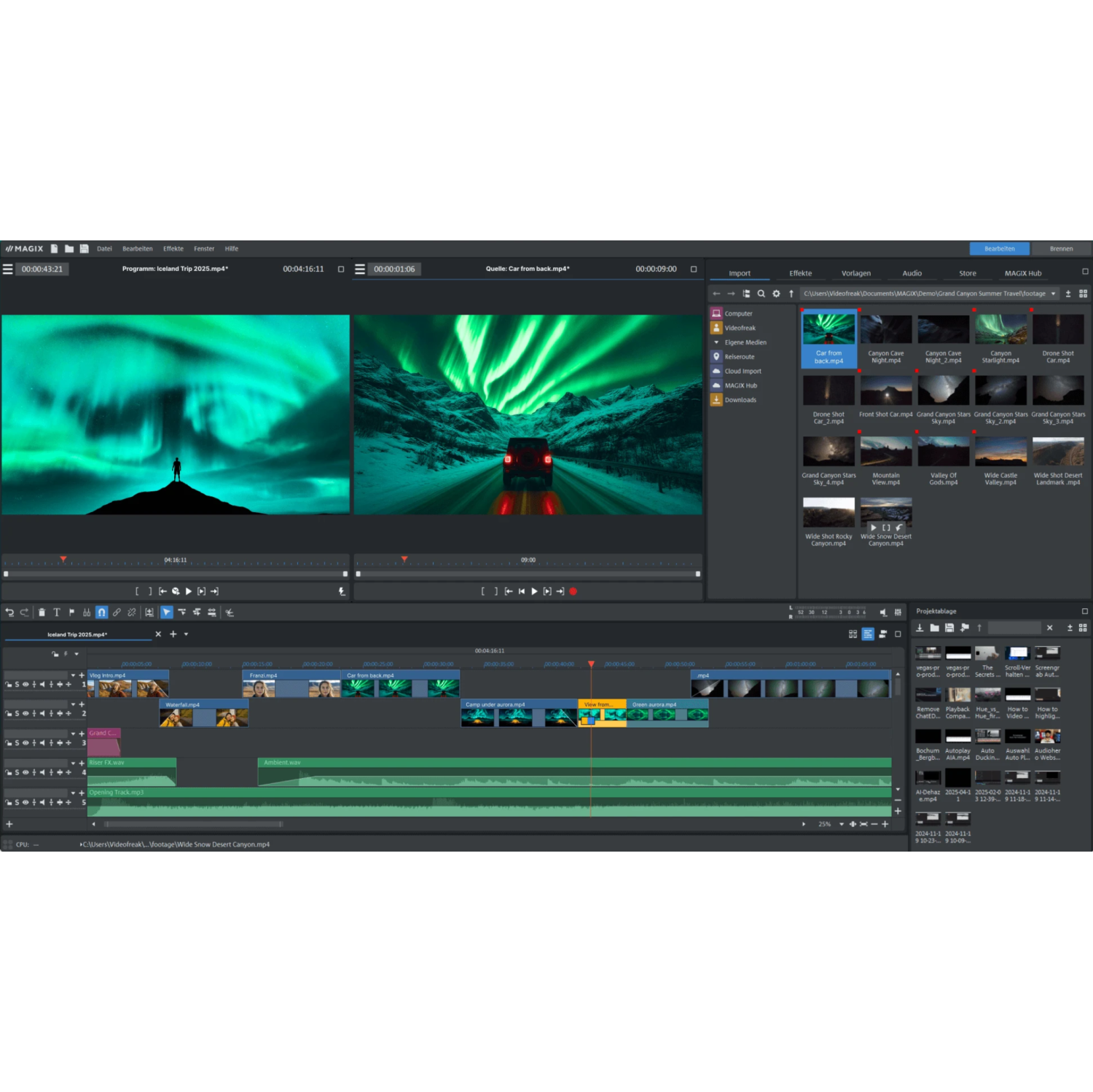Expand the Eigene Medien sidebar entry
Image resolution: width=1093 pixels, height=1092 pixels.
click(x=716, y=342)
